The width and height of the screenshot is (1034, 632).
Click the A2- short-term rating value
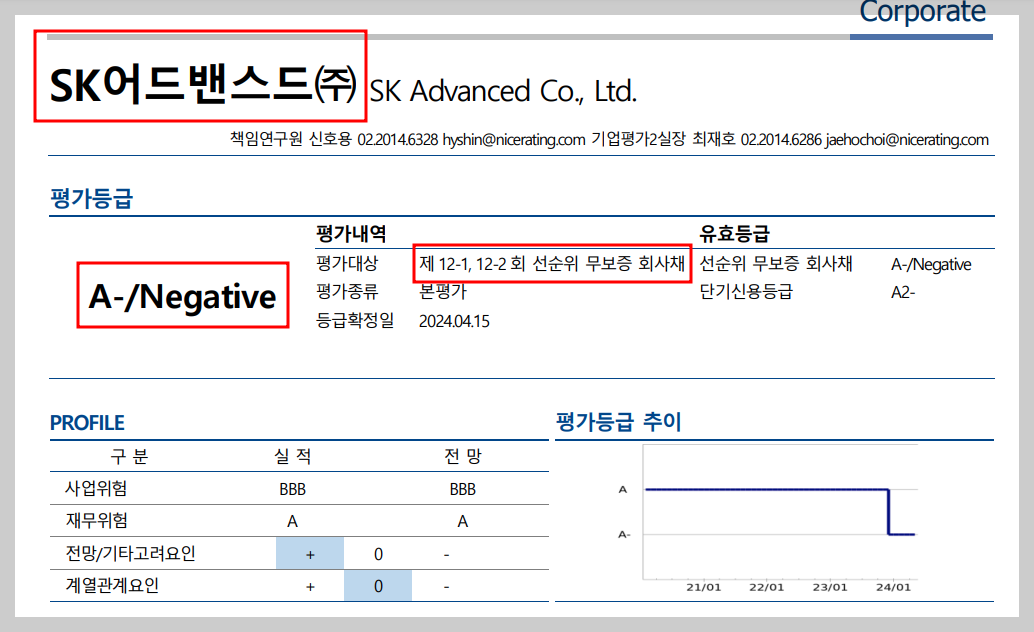pyautogui.click(x=903, y=292)
